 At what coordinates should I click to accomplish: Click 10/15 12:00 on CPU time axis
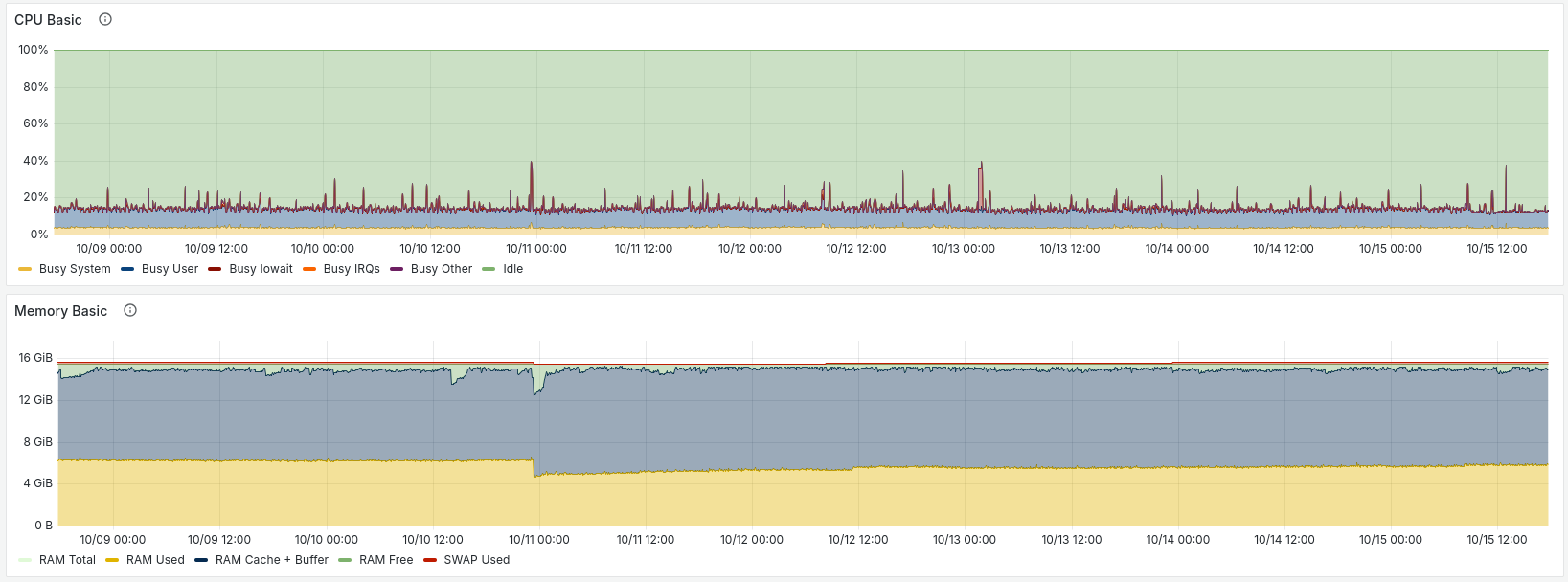point(1497,249)
